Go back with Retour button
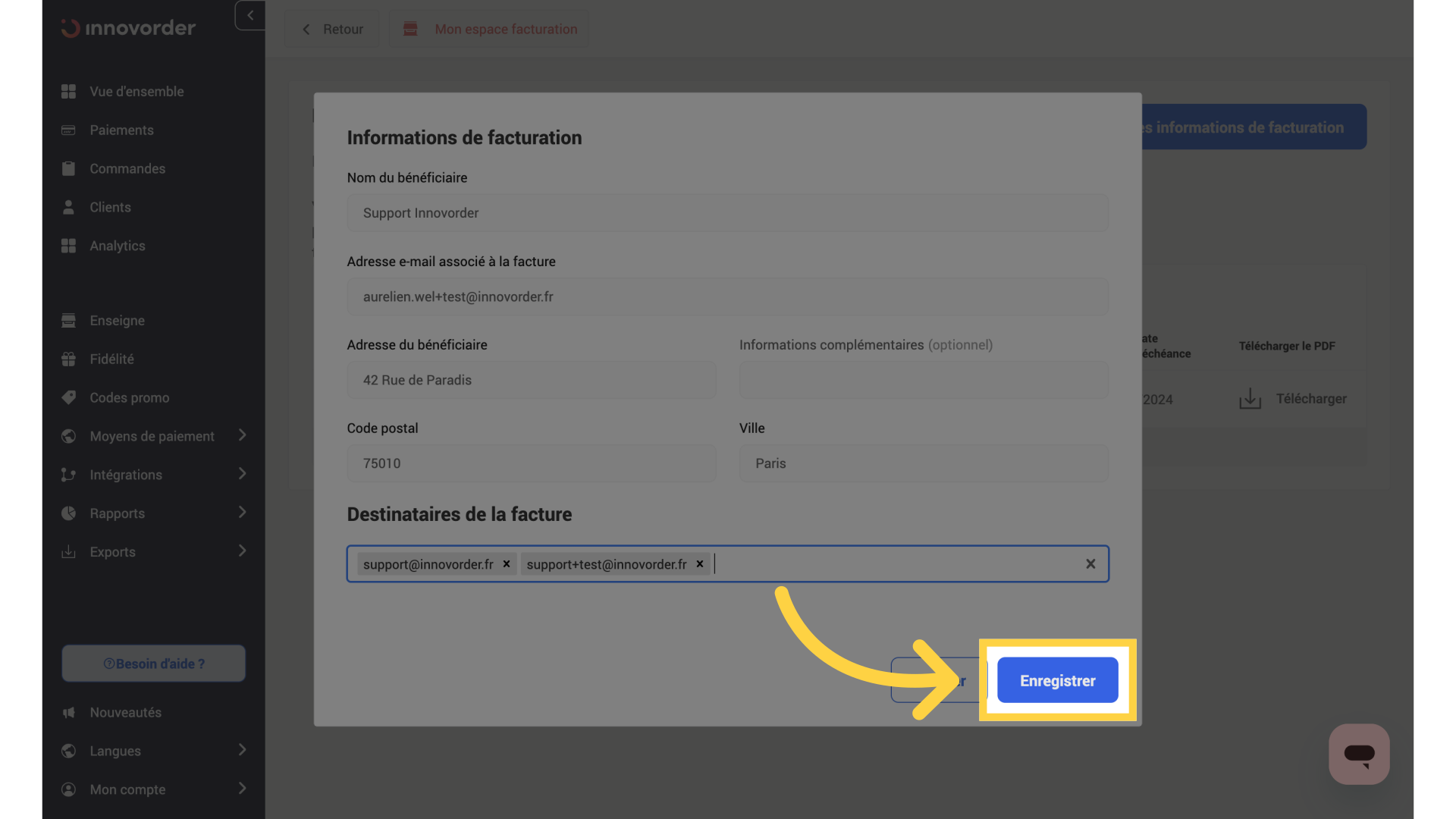Viewport: 1456px width, 819px height. pos(333,29)
